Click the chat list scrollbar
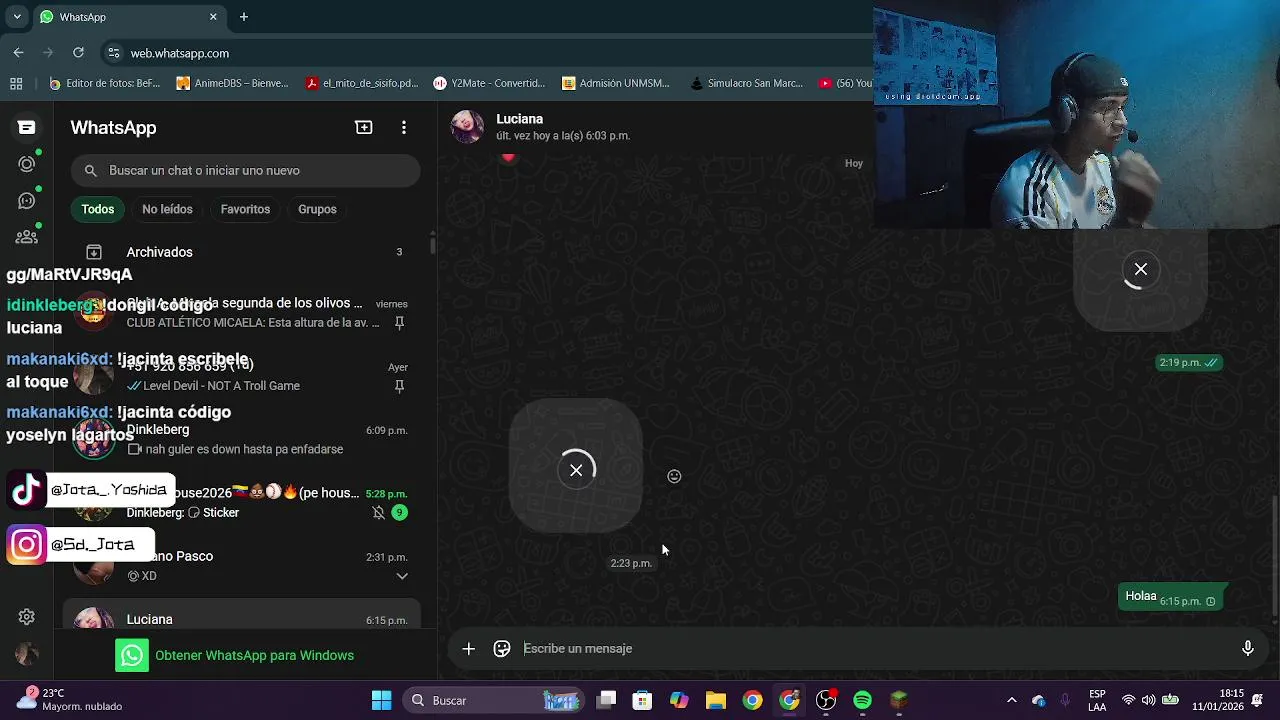This screenshot has width=1280, height=720. pos(432,243)
